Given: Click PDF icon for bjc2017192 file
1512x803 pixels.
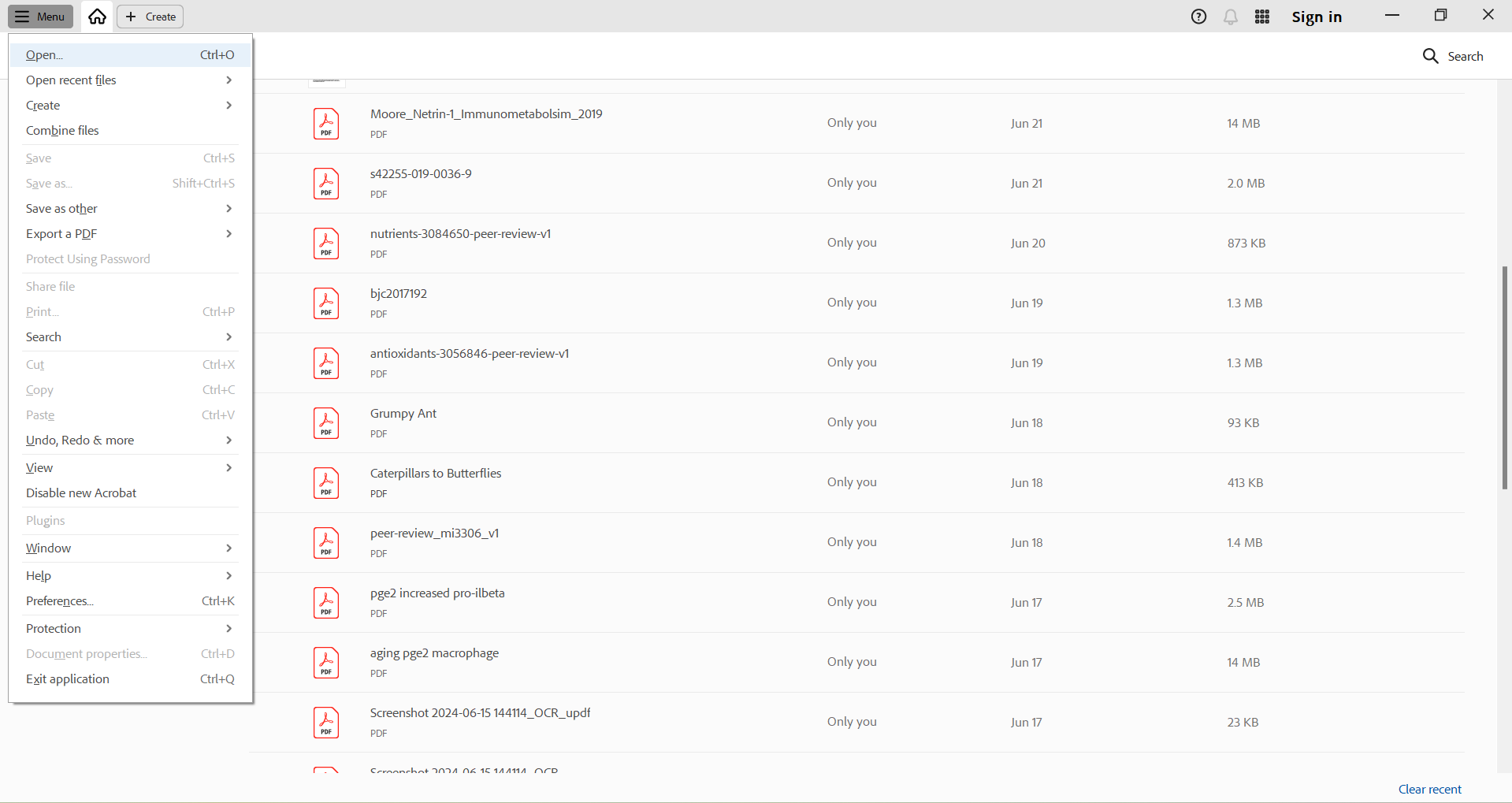Looking at the screenshot, I should coord(326,303).
